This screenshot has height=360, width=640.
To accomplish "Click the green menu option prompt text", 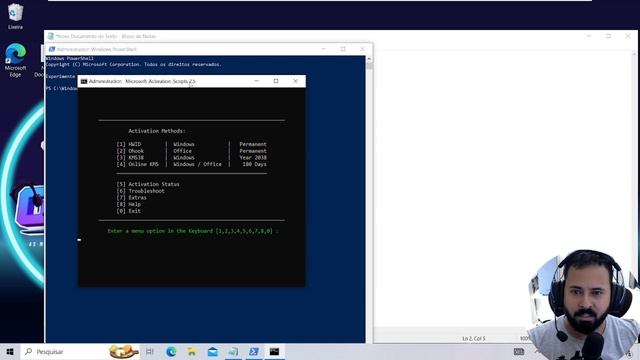I will click(193, 231).
